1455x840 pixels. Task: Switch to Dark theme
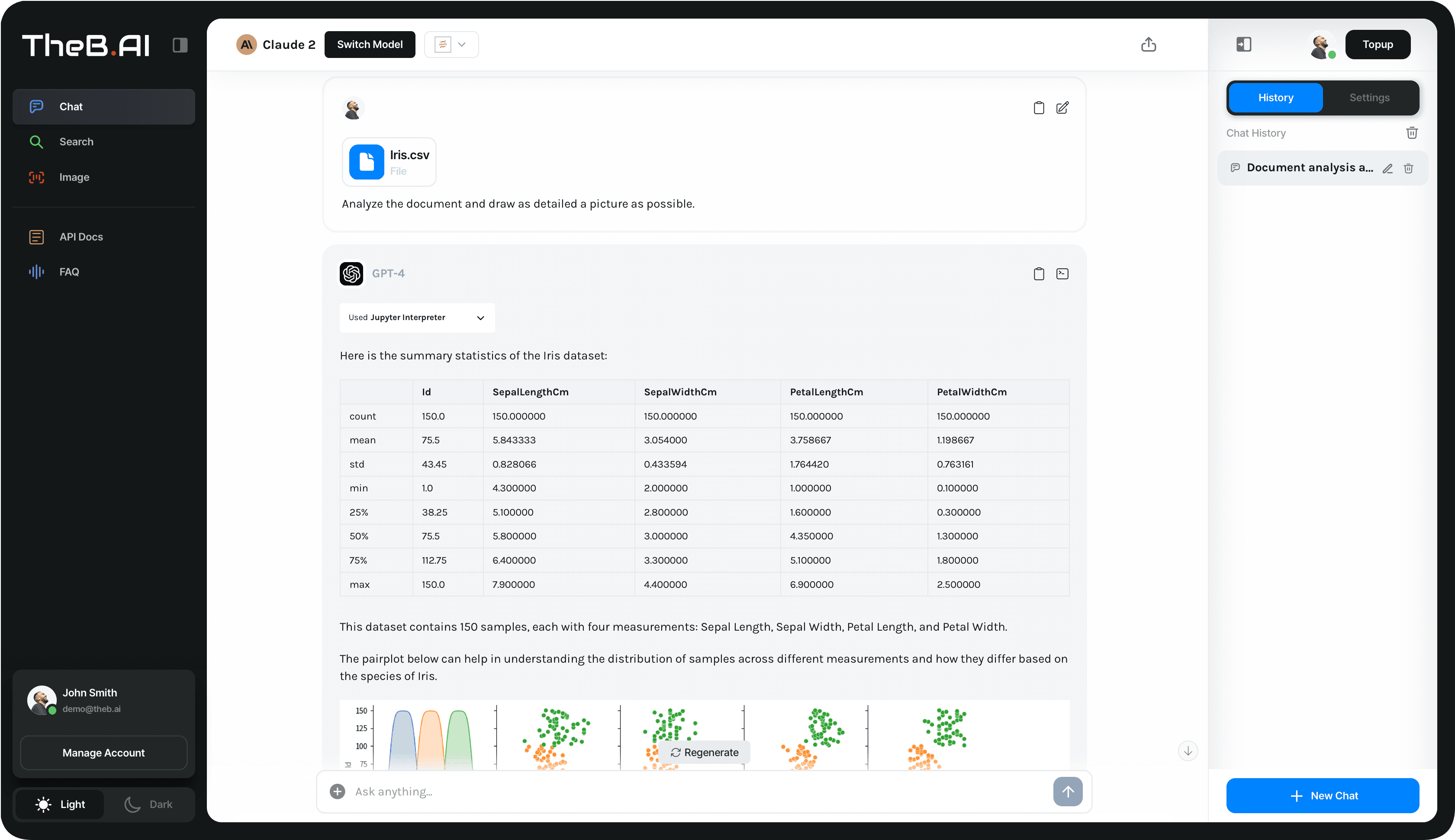(149, 804)
